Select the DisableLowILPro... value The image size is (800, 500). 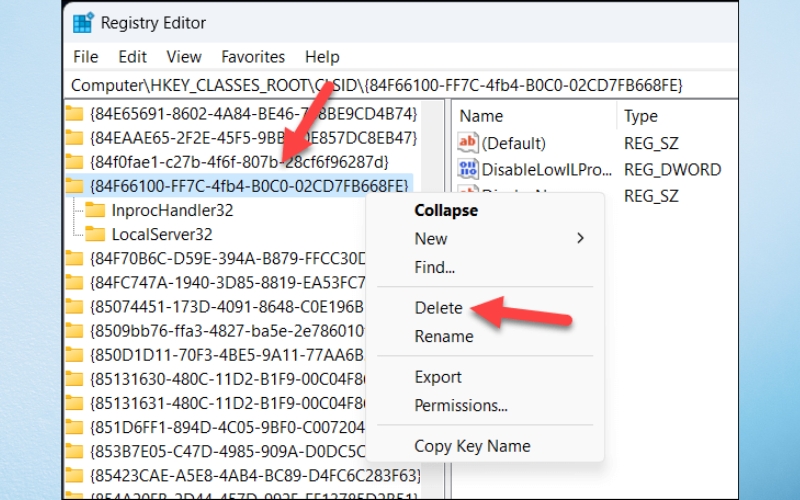click(x=546, y=169)
